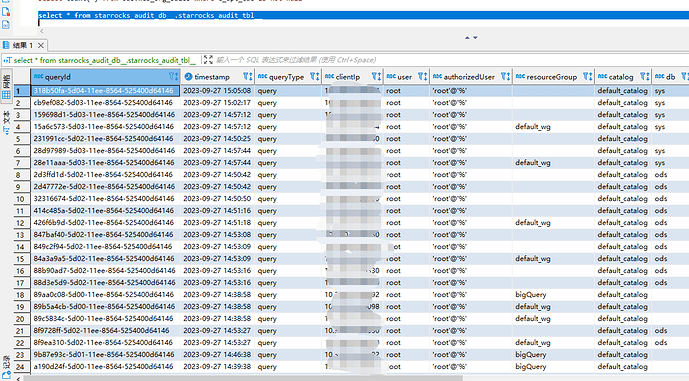The width and height of the screenshot is (689, 381).
Task: Switch to 网格 grid view side tab
Action: click(x=6, y=88)
